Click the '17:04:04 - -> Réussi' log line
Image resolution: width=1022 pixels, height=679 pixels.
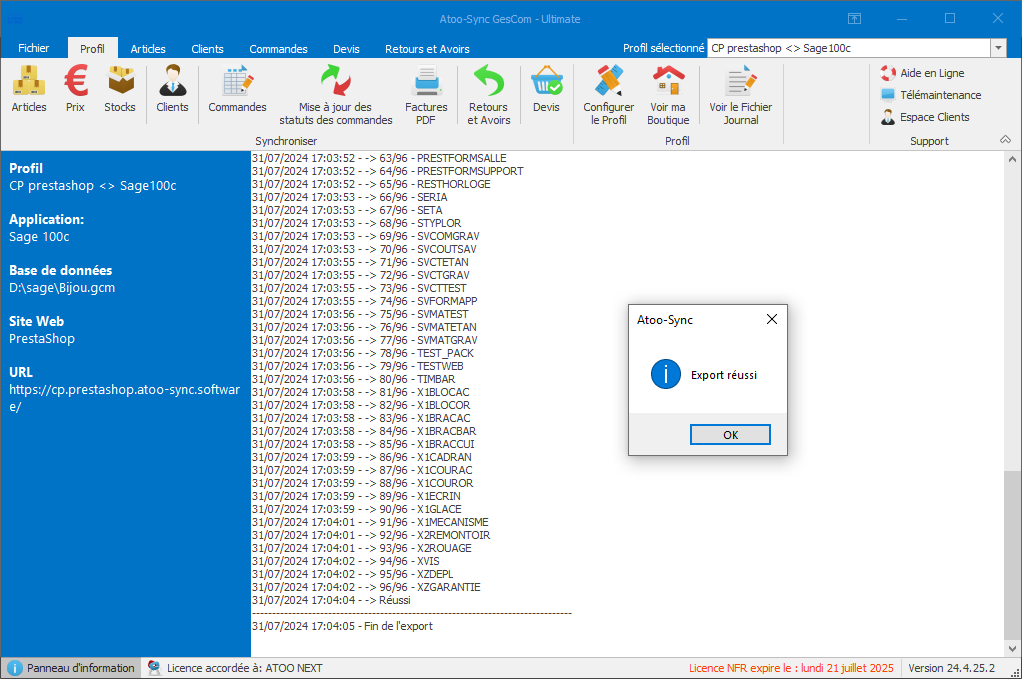pos(331,600)
